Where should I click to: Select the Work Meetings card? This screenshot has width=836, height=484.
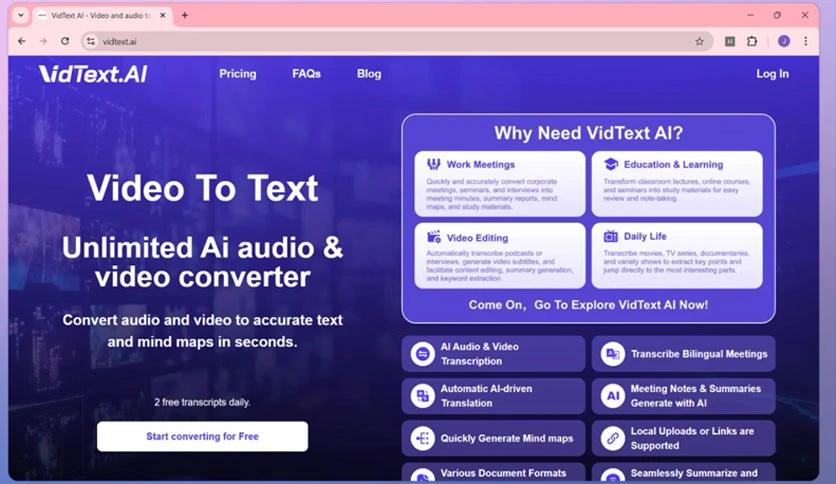[499, 183]
